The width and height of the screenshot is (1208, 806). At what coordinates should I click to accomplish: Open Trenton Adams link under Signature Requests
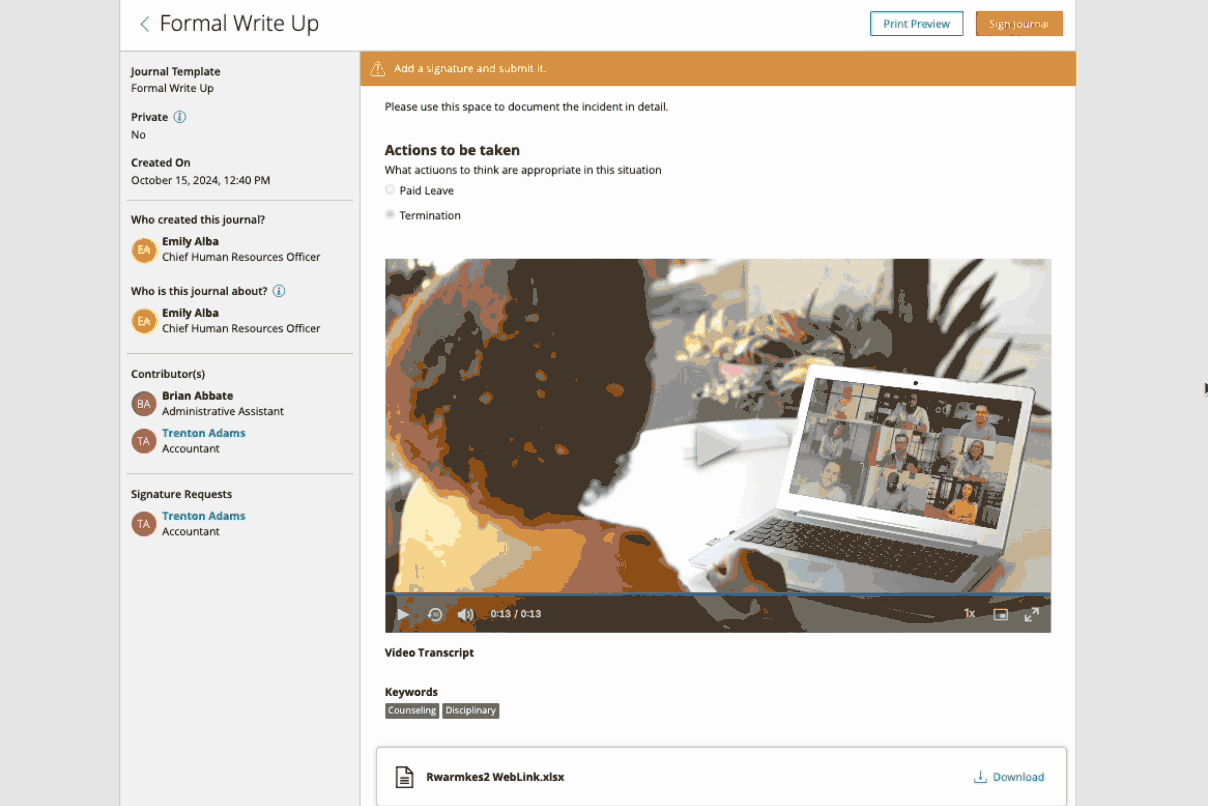point(204,516)
